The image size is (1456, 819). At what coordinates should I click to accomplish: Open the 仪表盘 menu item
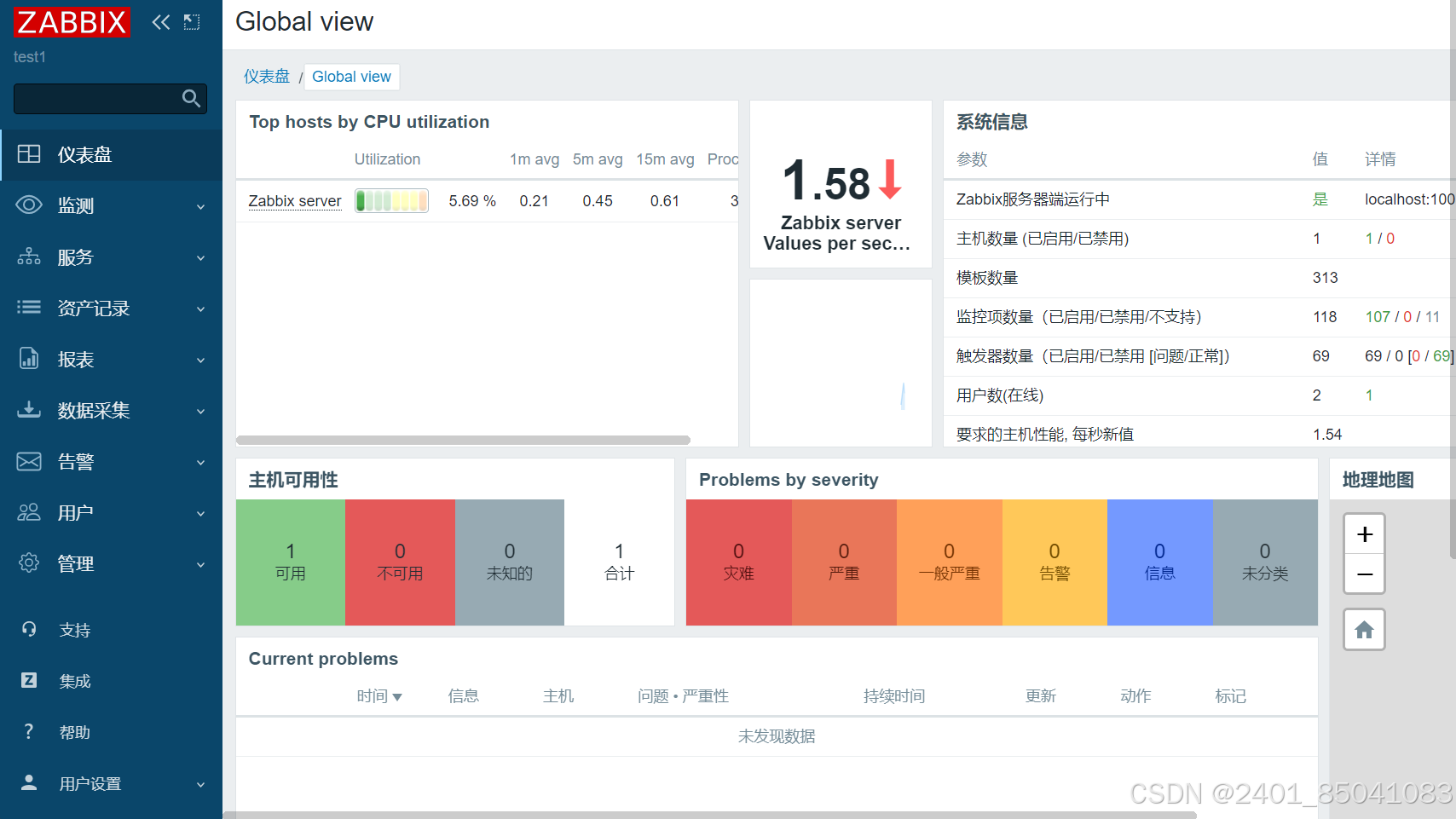click(111, 154)
